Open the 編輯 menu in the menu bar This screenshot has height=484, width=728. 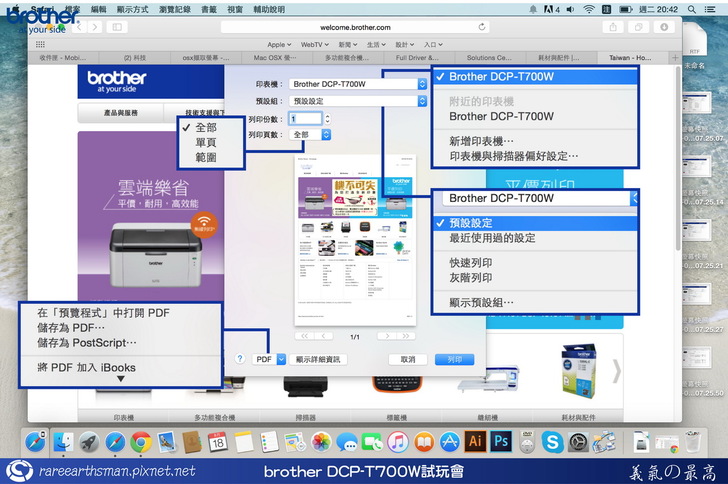98,9
